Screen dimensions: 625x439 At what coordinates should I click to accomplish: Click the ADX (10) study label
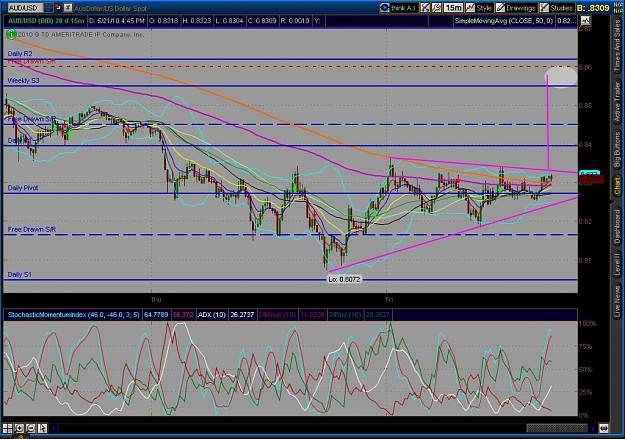[x=212, y=315]
